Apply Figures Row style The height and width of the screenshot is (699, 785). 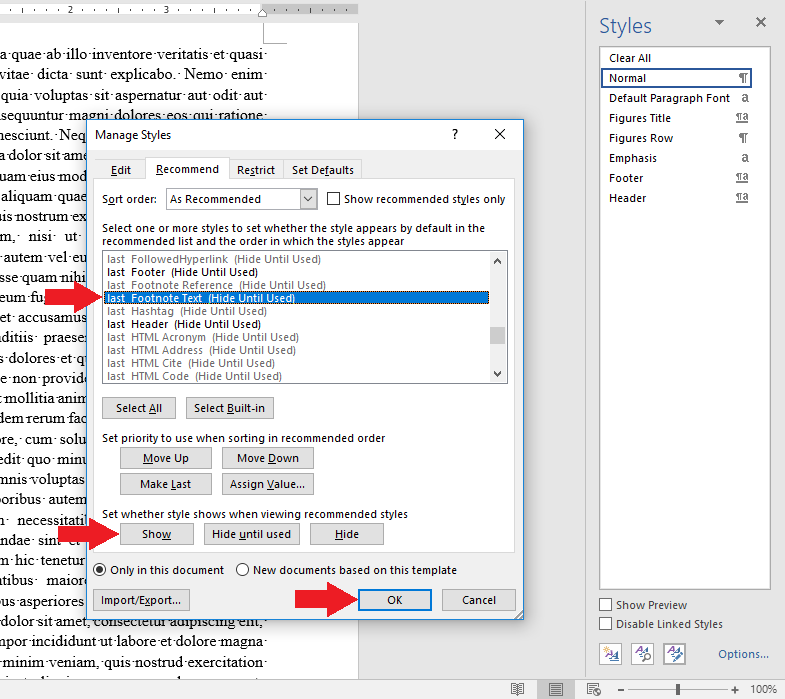[676, 138]
